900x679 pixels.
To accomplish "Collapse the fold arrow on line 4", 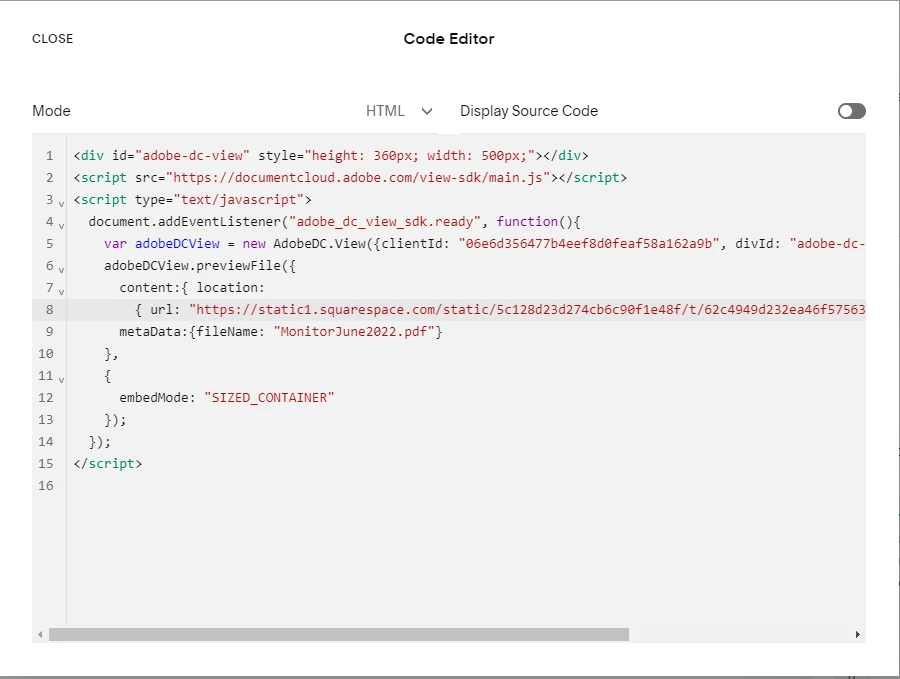I will [x=61, y=226].
